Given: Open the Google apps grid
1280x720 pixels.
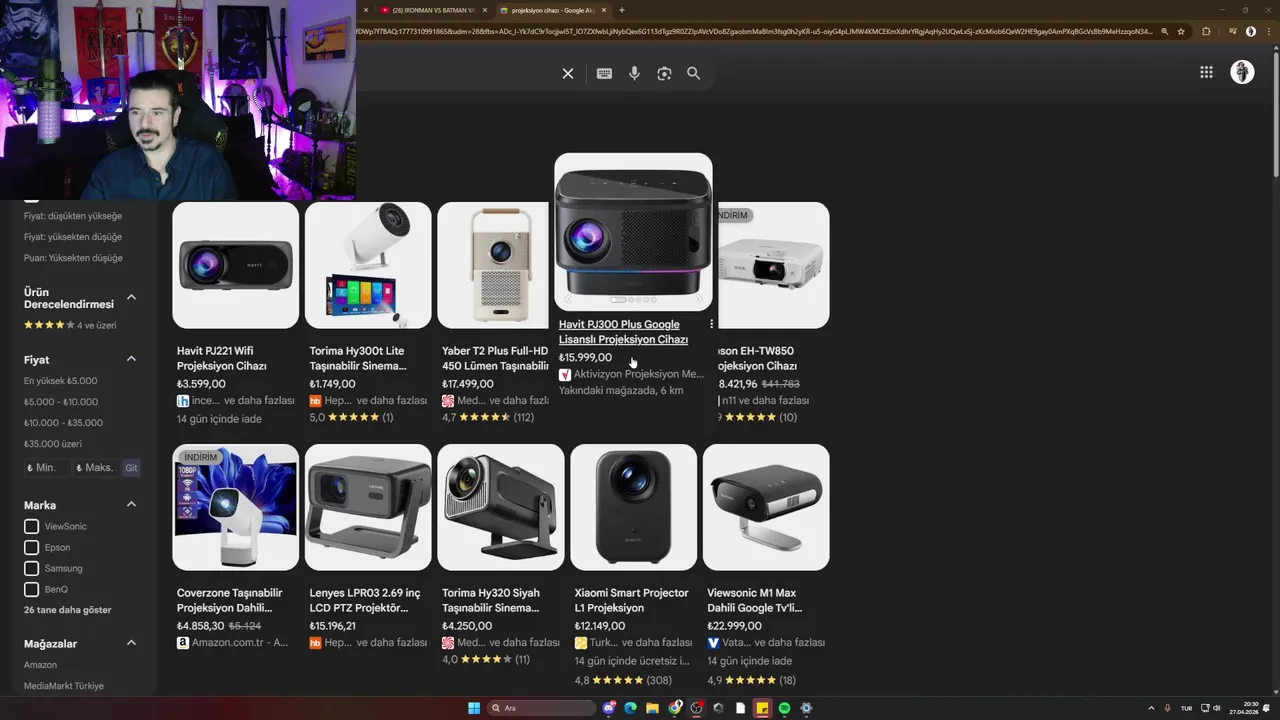Looking at the screenshot, I should [x=1206, y=72].
